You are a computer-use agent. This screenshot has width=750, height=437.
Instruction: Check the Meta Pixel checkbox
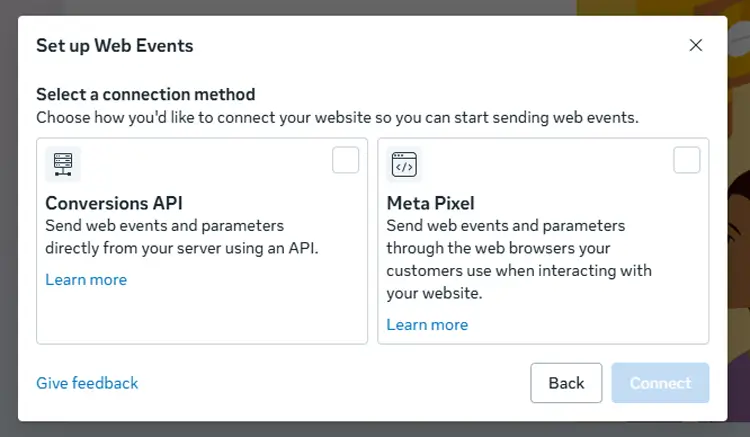pos(686,160)
